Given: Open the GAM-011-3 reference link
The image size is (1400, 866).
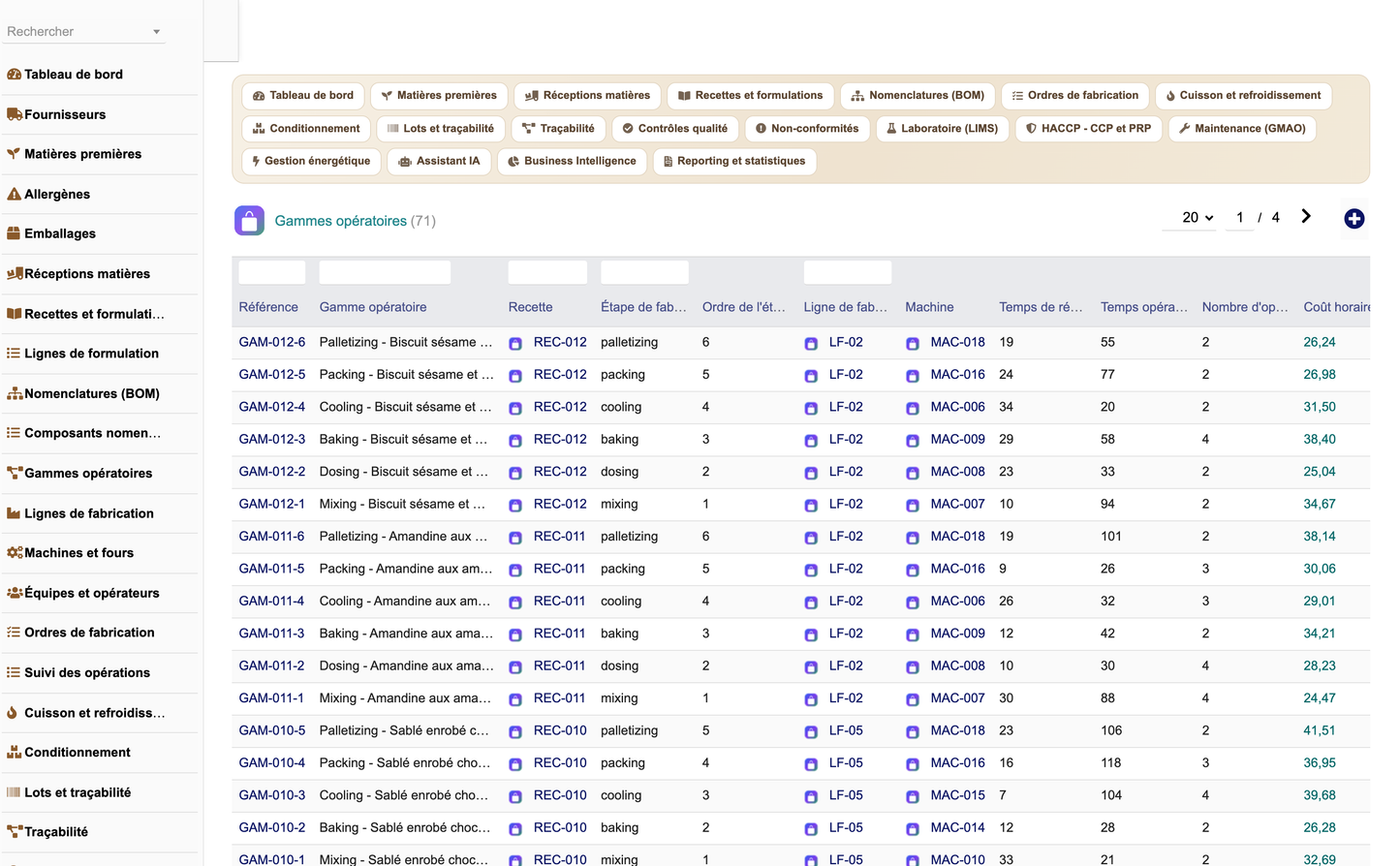Looking at the screenshot, I should point(271,634).
